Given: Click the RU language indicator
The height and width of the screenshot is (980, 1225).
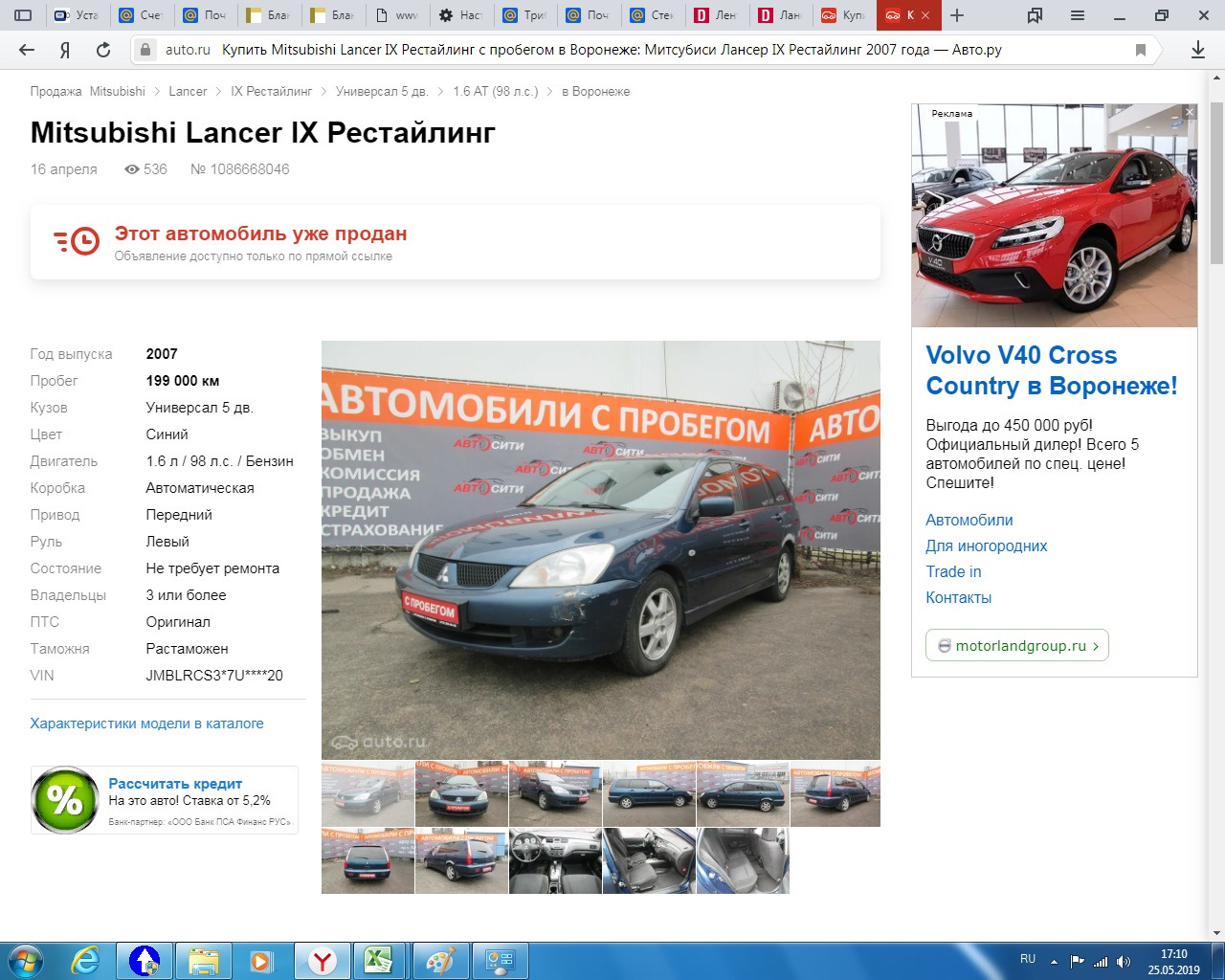Looking at the screenshot, I should tap(1028, 958).
